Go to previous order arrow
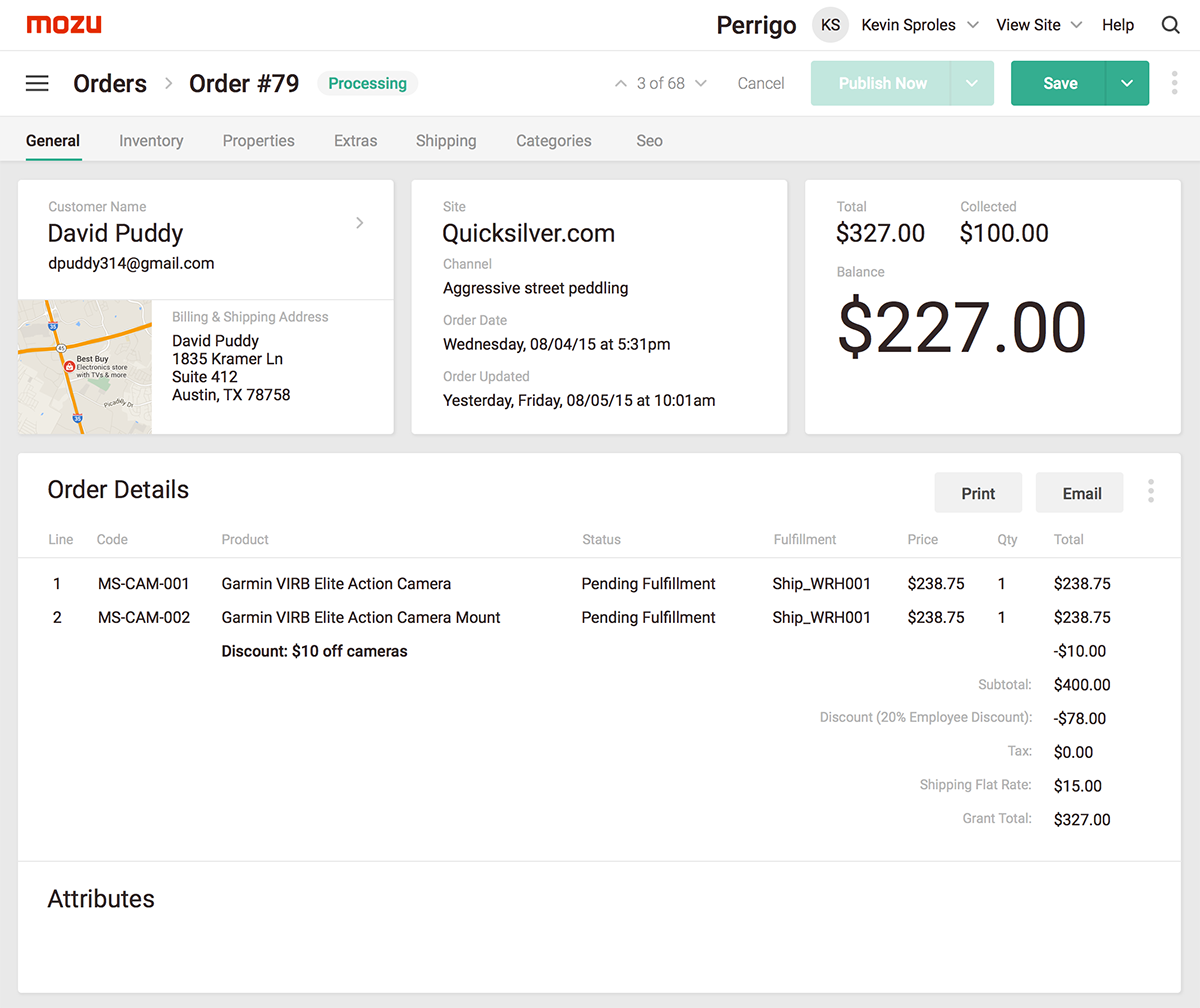Viewport: 1200px width, 1008px height. (x=621, y=83)
